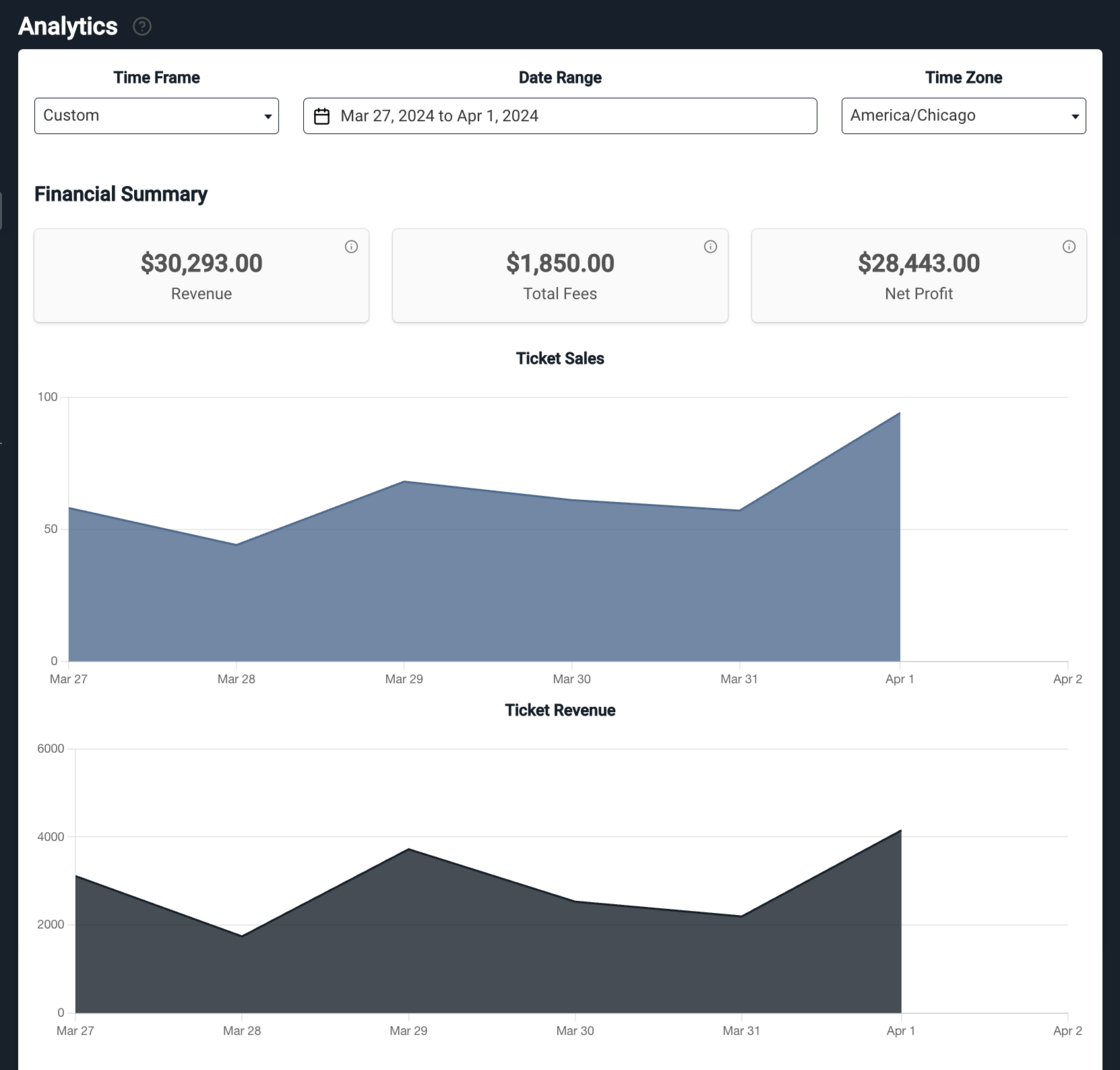Viewport: 1120px width, 1070px height.
Task: Click the calendar icon in Date Range
Action: [x=322, y=116]
